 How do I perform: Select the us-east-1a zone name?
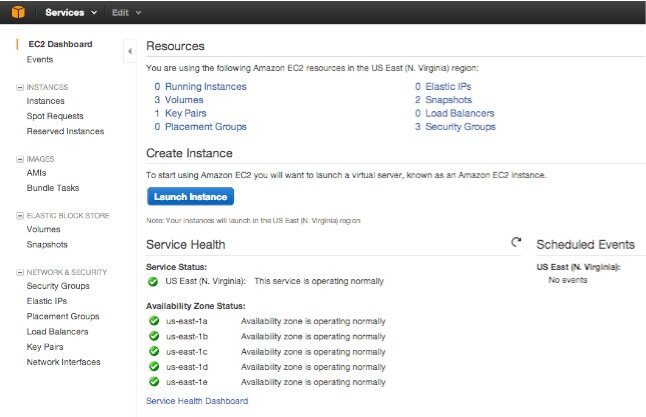[187, 321]
